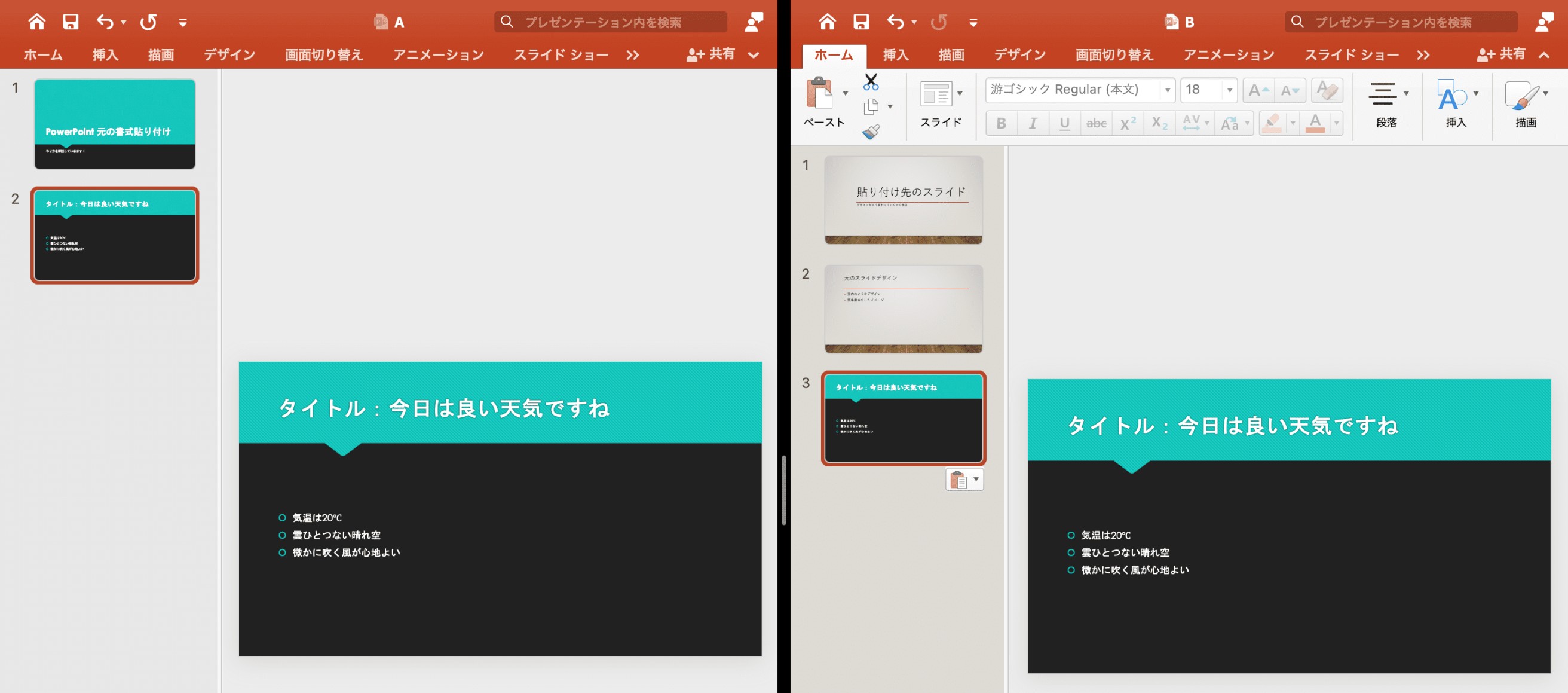
Task: Switch to デザイン tab in window A
Action: [229, 55]
